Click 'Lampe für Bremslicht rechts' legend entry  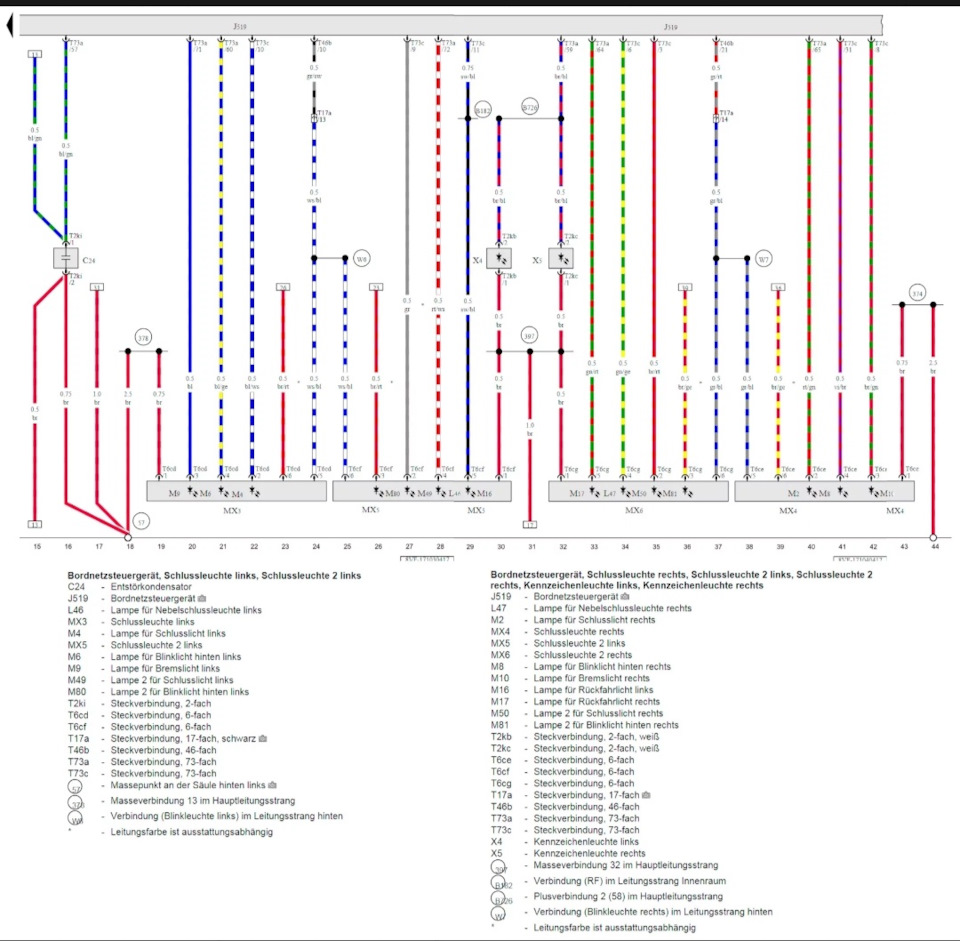click(x=591, y=678)
